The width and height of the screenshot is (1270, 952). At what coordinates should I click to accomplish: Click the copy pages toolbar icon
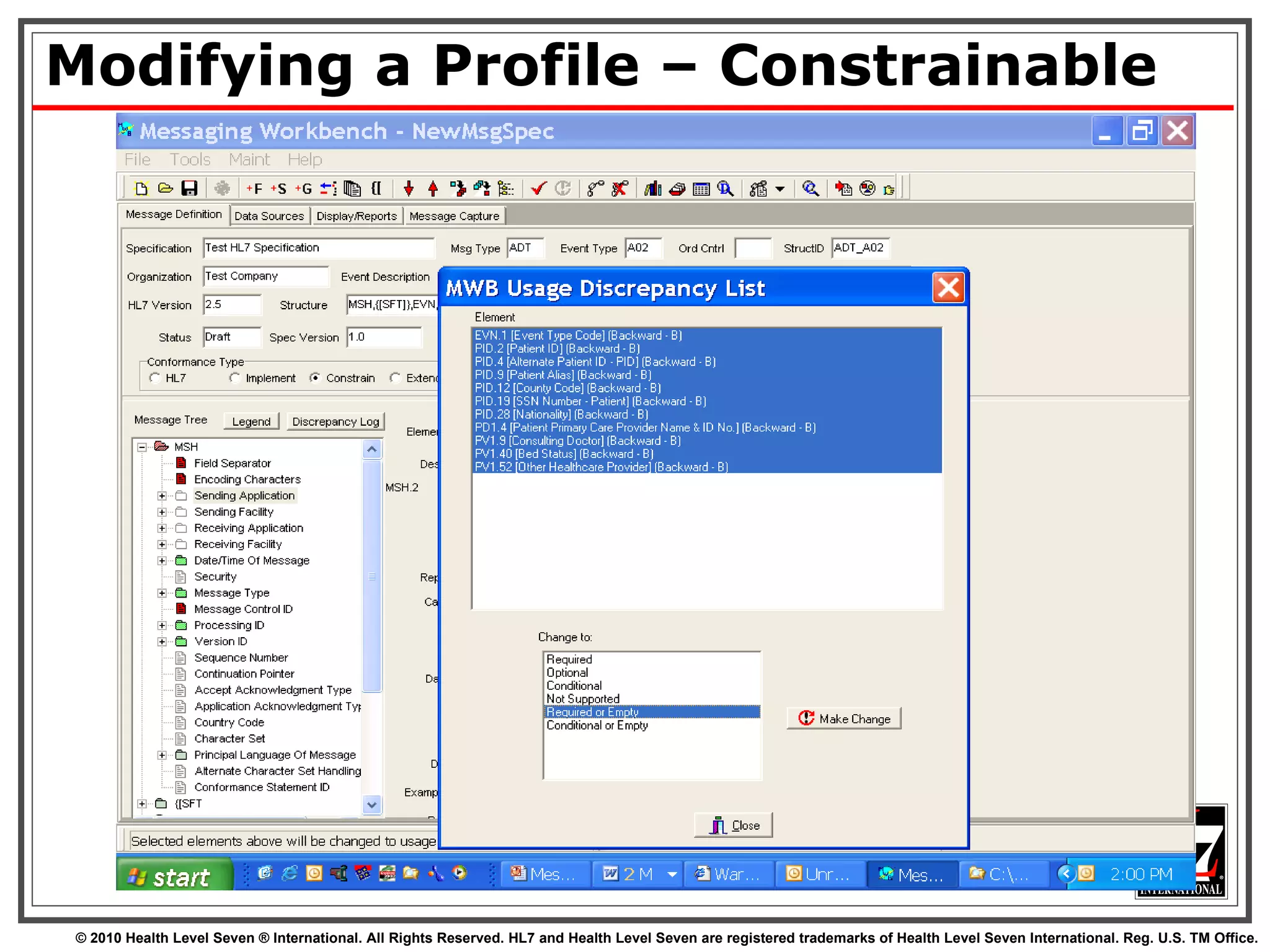coord(352,188)
